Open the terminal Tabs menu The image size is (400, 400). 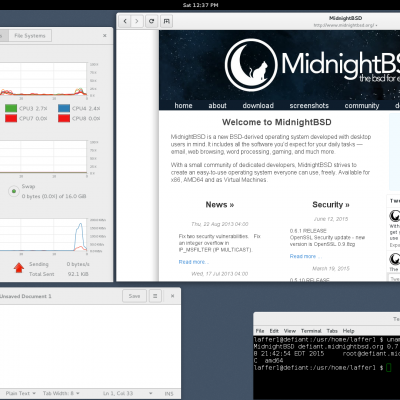(332, 331)
